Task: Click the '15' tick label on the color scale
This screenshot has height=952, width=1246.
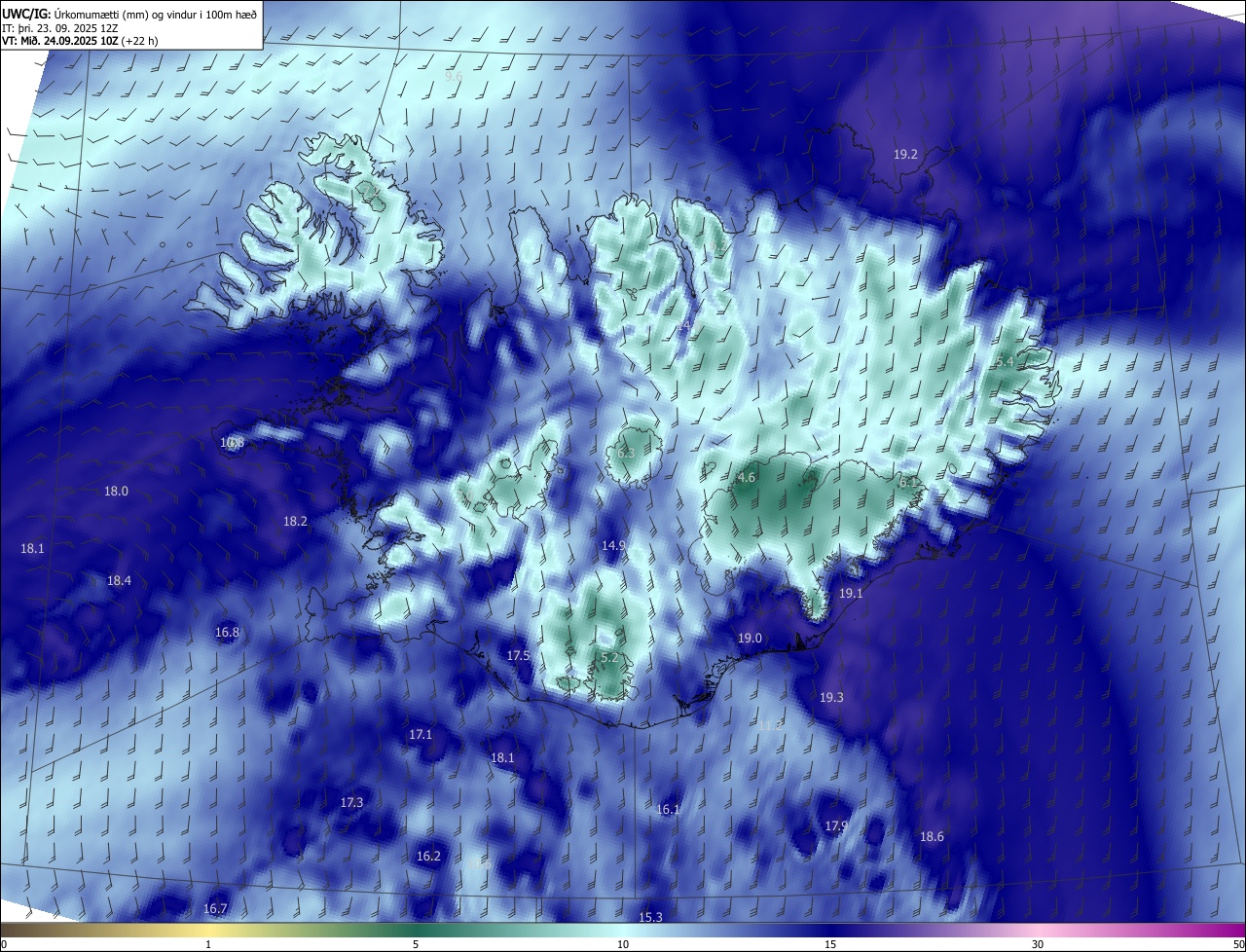Action: [830, 944]
